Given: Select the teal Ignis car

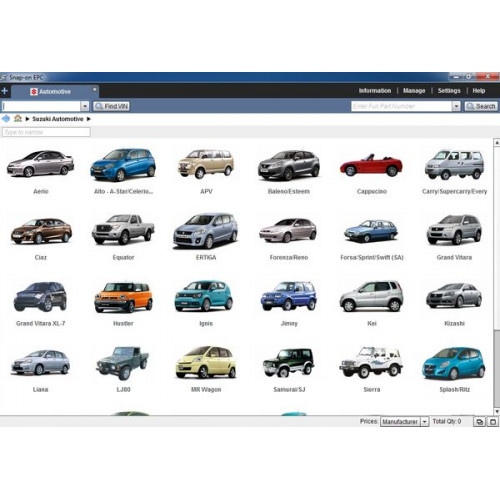Looking at the screenshot, I should (x=204, y=296).
